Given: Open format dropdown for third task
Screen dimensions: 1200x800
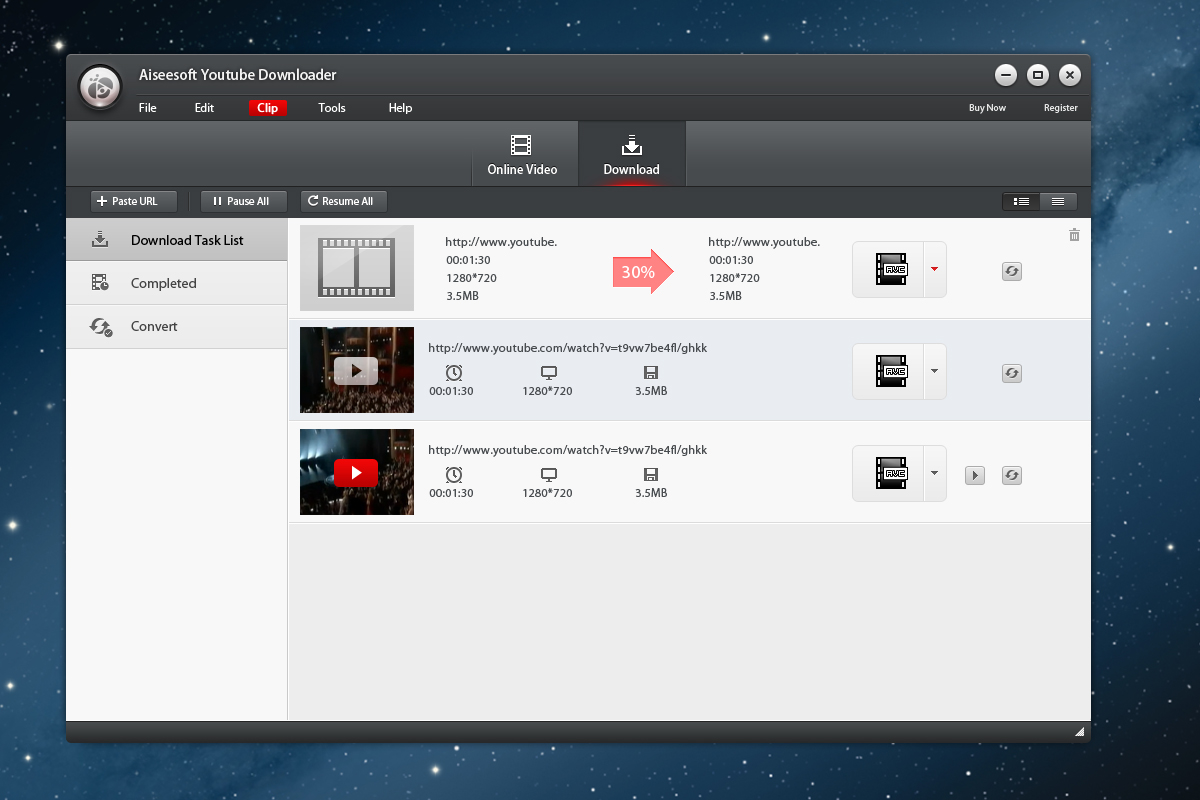Looking at the screenshot, I should click(934, 473).
